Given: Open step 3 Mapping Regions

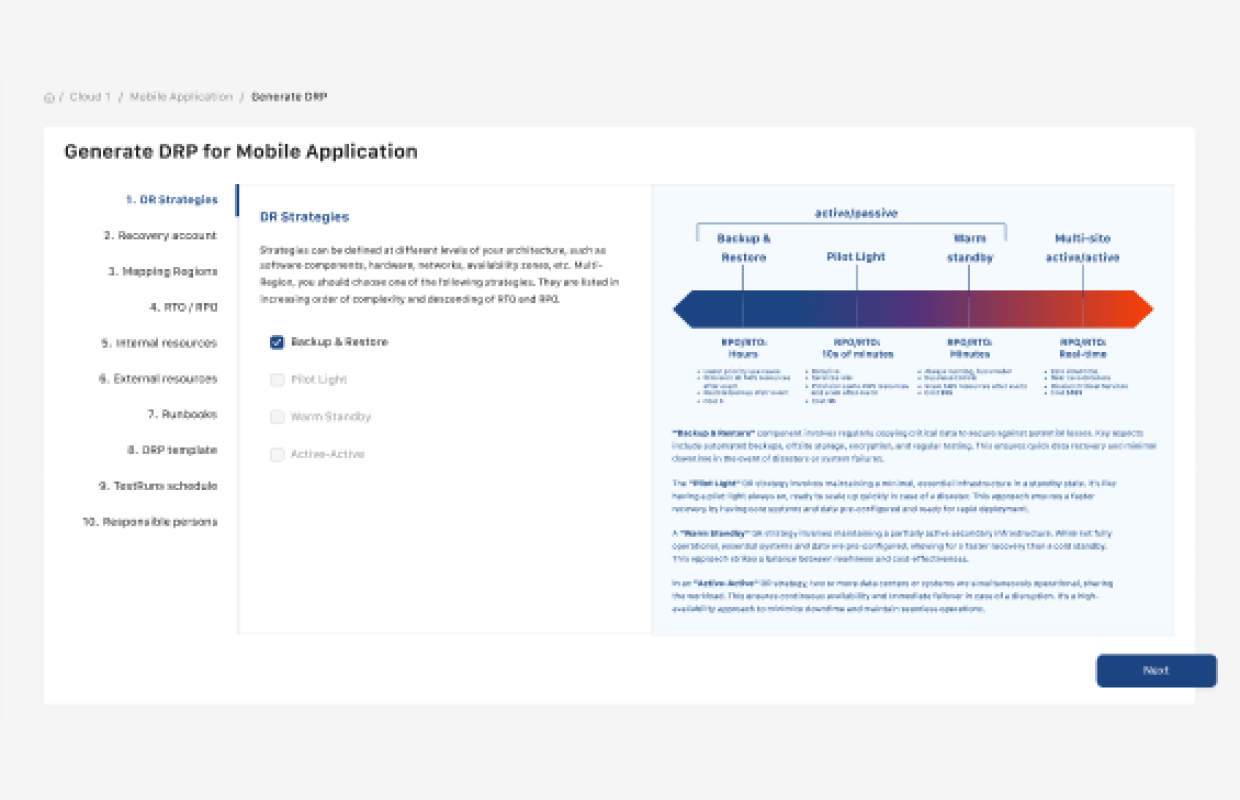Looking at the screenshot, I should (x=163, y=272).
